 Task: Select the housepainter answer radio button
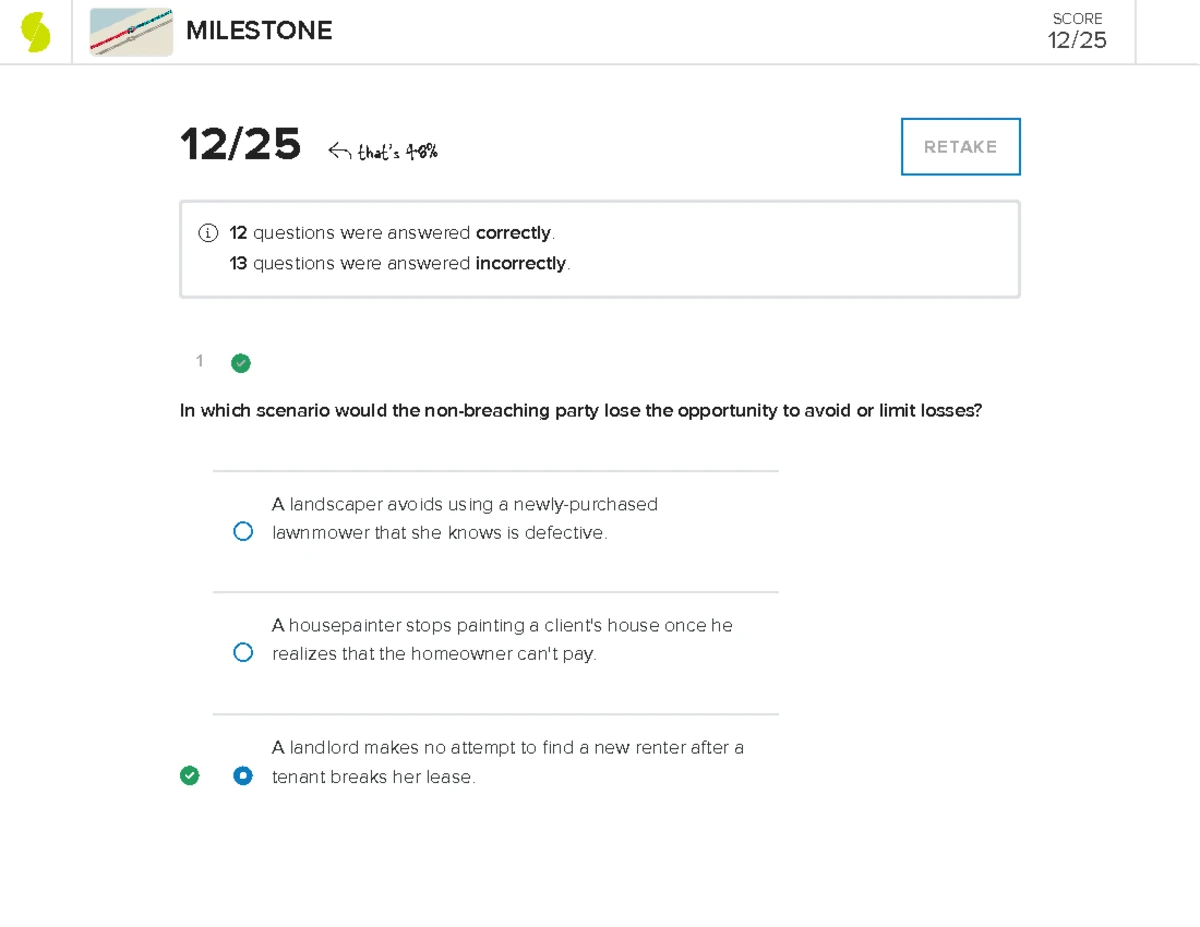coord(243,653)
